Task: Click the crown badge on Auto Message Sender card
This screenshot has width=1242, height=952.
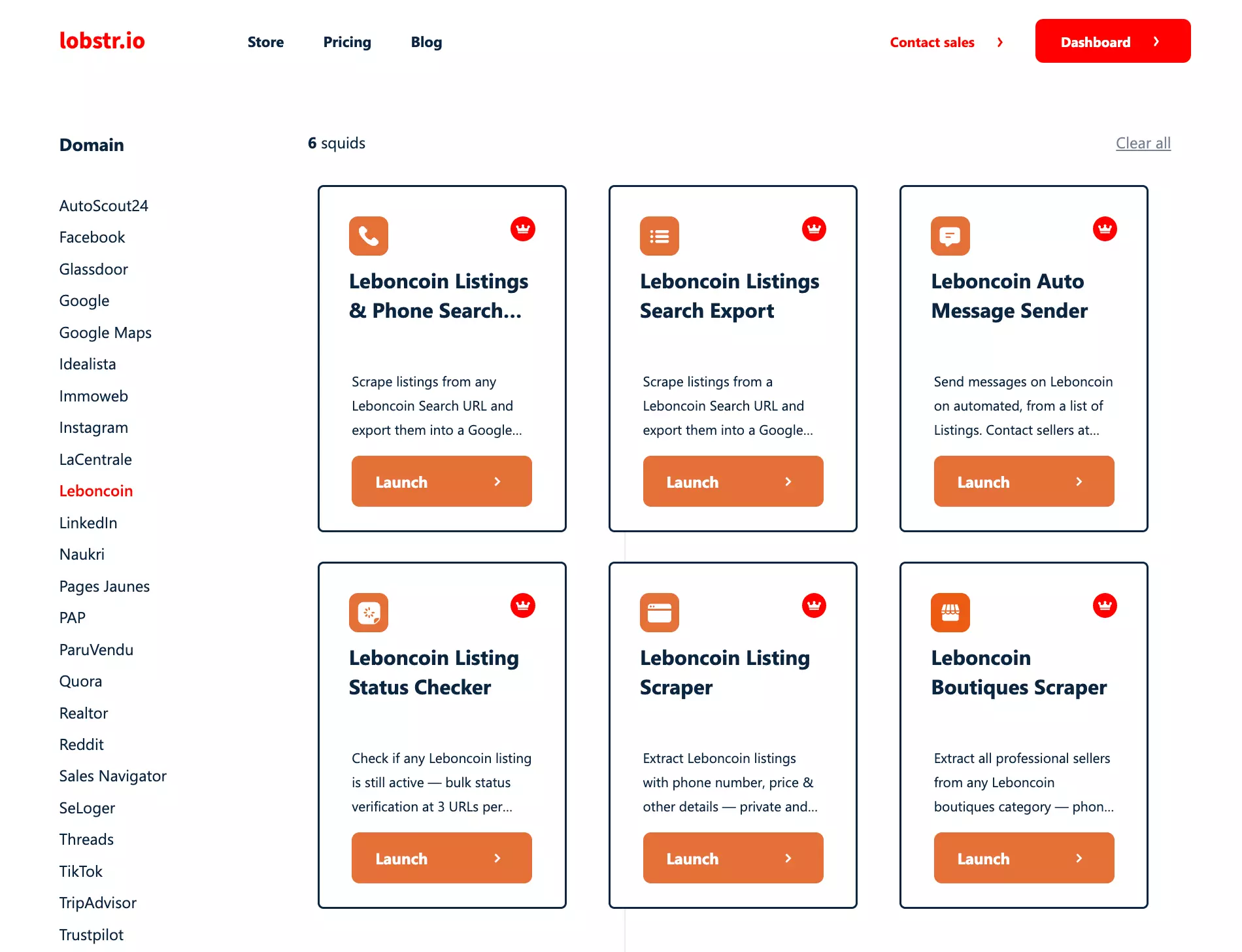Action: (x=1105, y=229)
